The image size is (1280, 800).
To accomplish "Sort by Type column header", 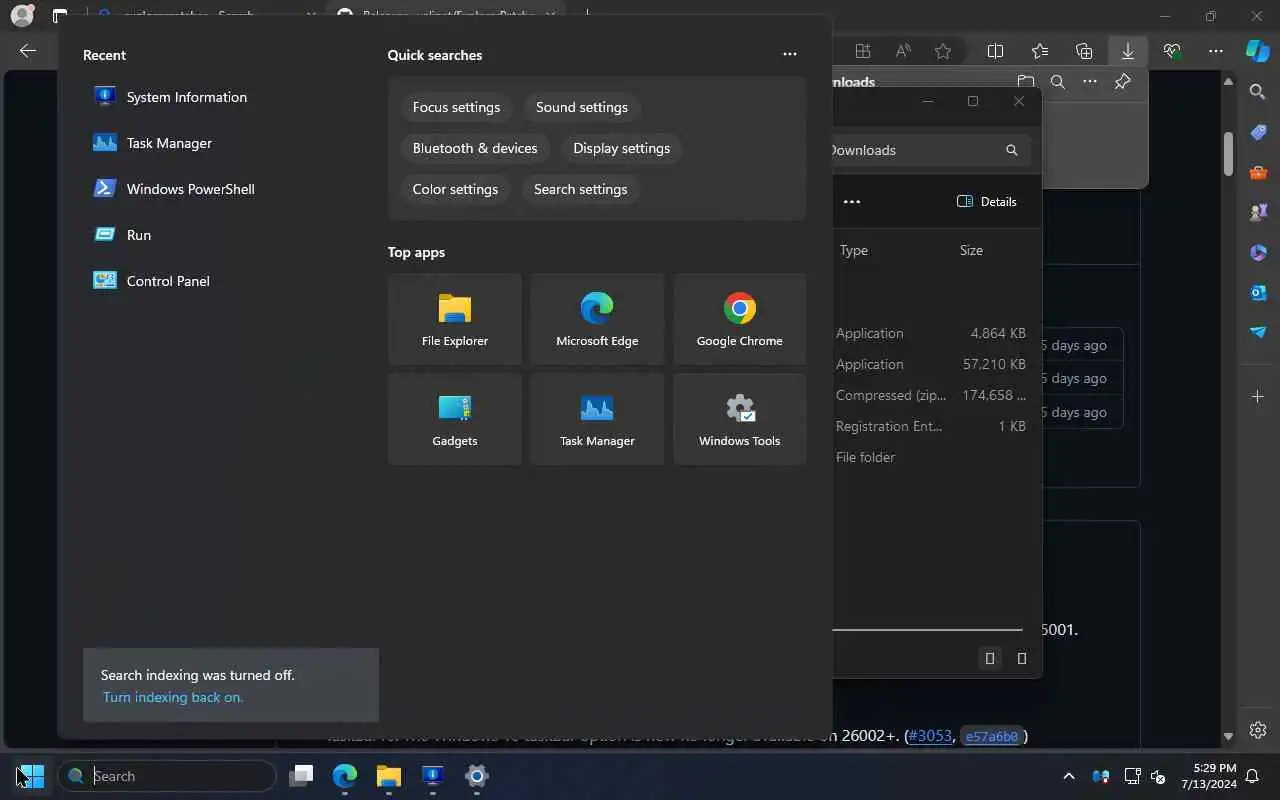I will pos(854,250).
